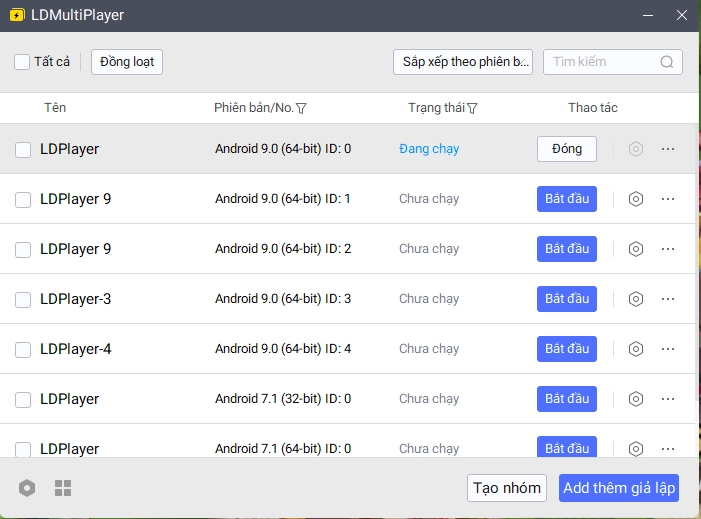Select the LDPlayer-4 row checkbox
701x519 pixels.
23,349
